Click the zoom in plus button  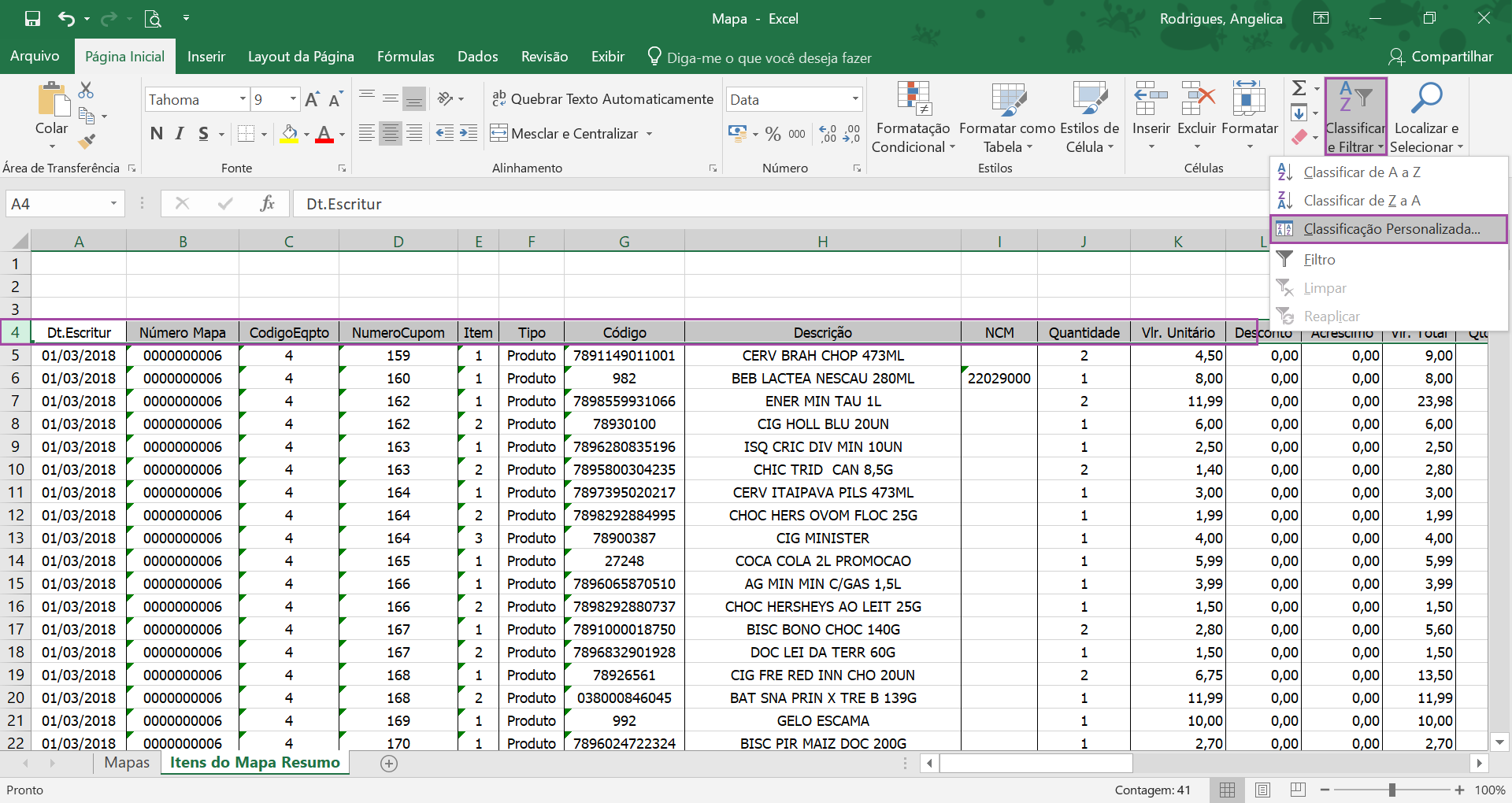(1459, 790)
